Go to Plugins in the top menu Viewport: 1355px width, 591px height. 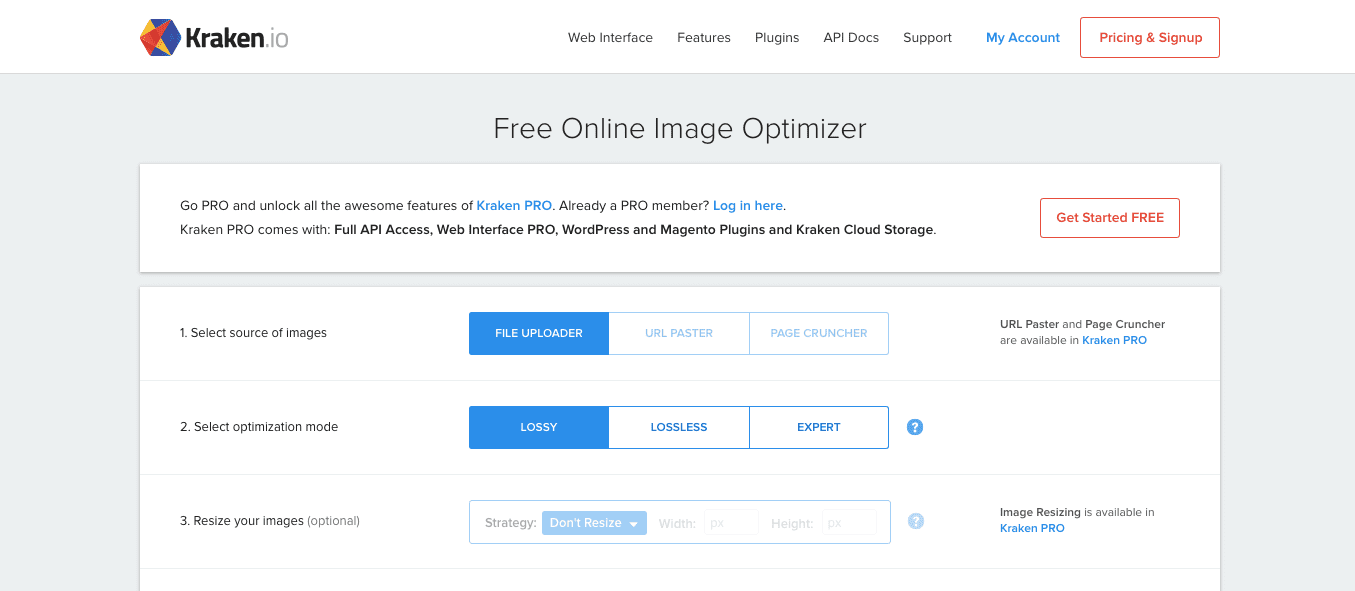pyautogui.click(x=777, y=38)
